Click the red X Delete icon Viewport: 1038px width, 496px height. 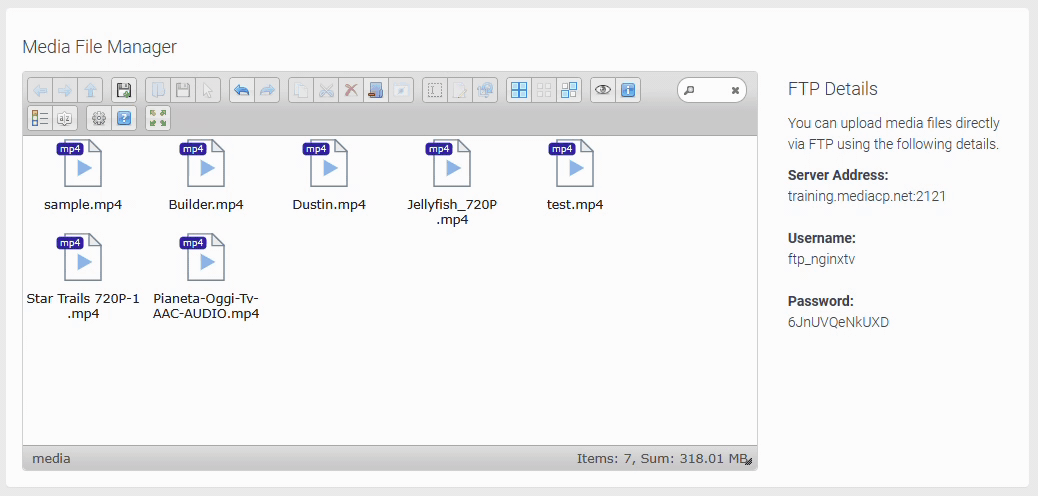coord(351,90)
